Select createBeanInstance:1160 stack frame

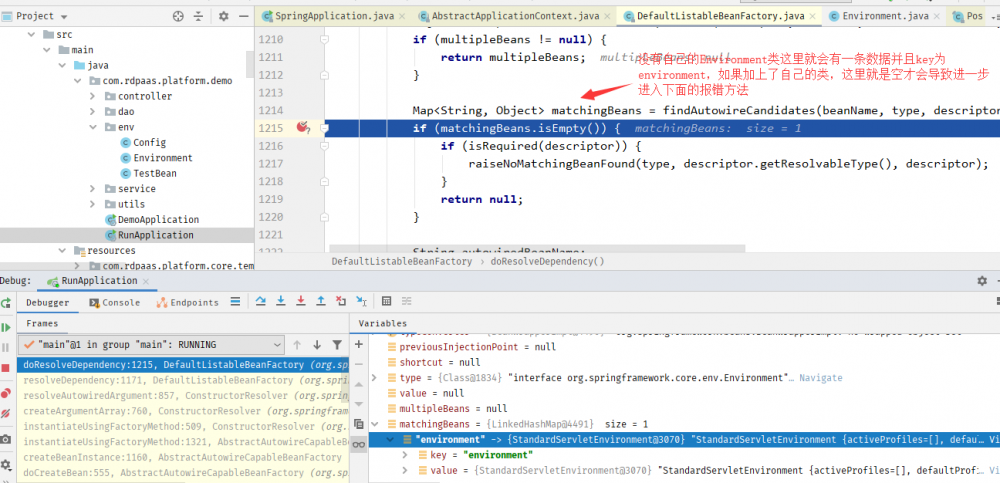click(x=184, y=457)
